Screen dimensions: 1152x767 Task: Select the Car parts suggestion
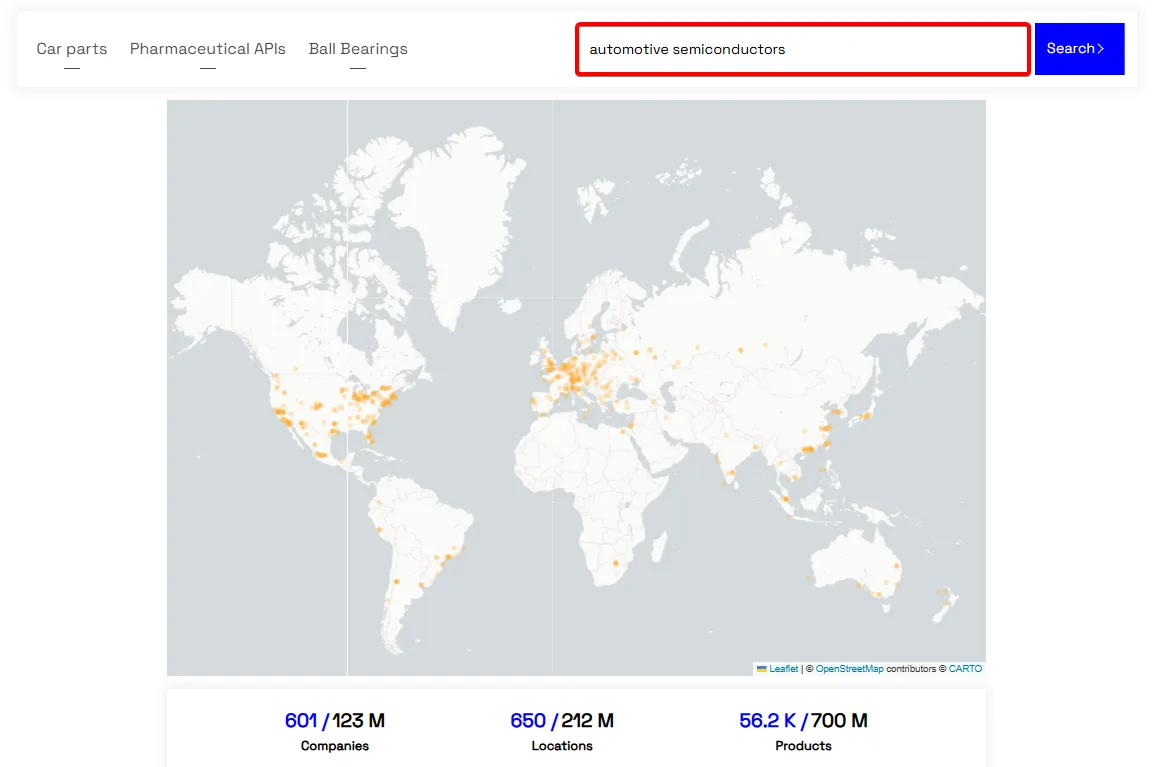pos(71,48)
